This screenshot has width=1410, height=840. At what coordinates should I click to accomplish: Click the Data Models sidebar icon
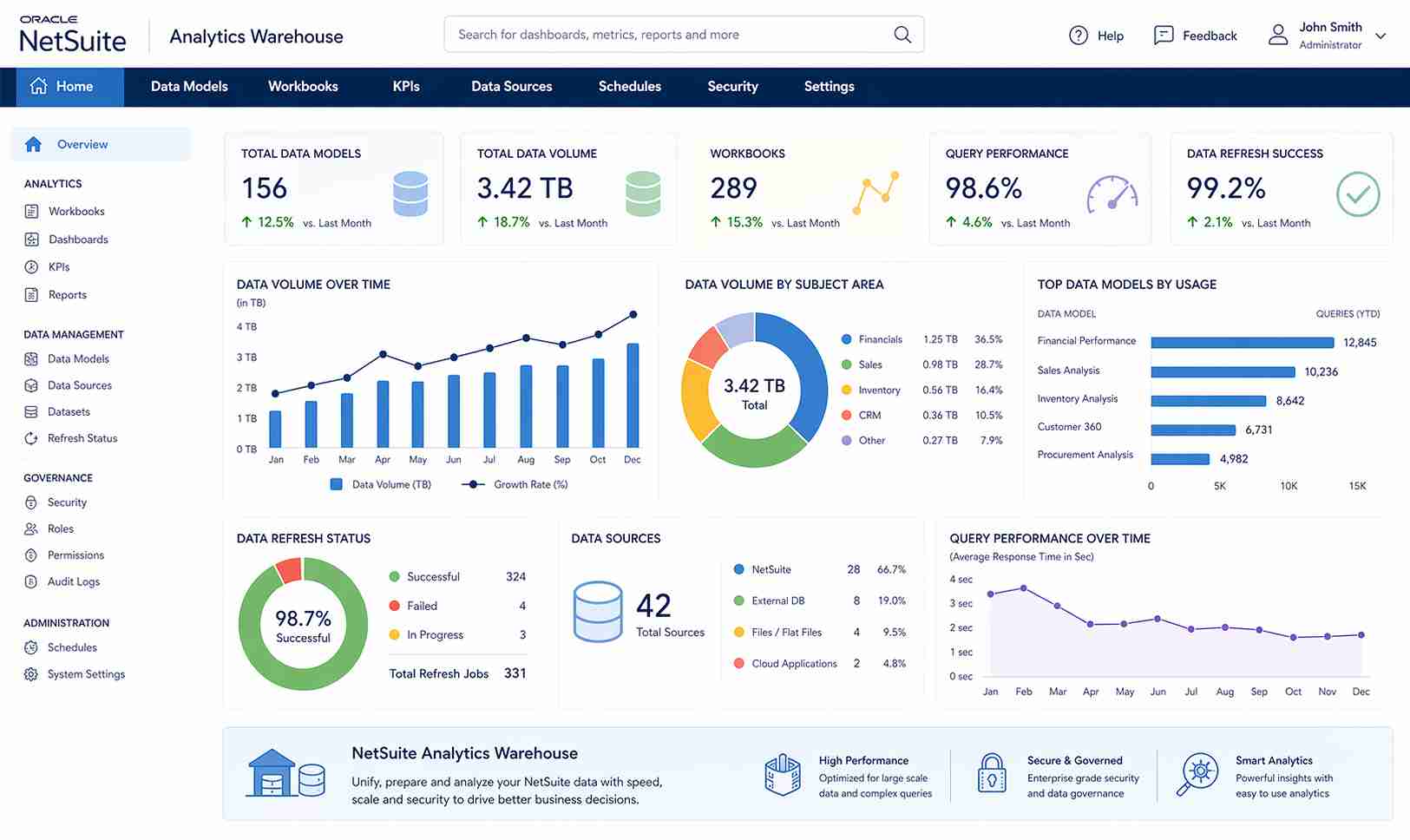coord(31,358)
